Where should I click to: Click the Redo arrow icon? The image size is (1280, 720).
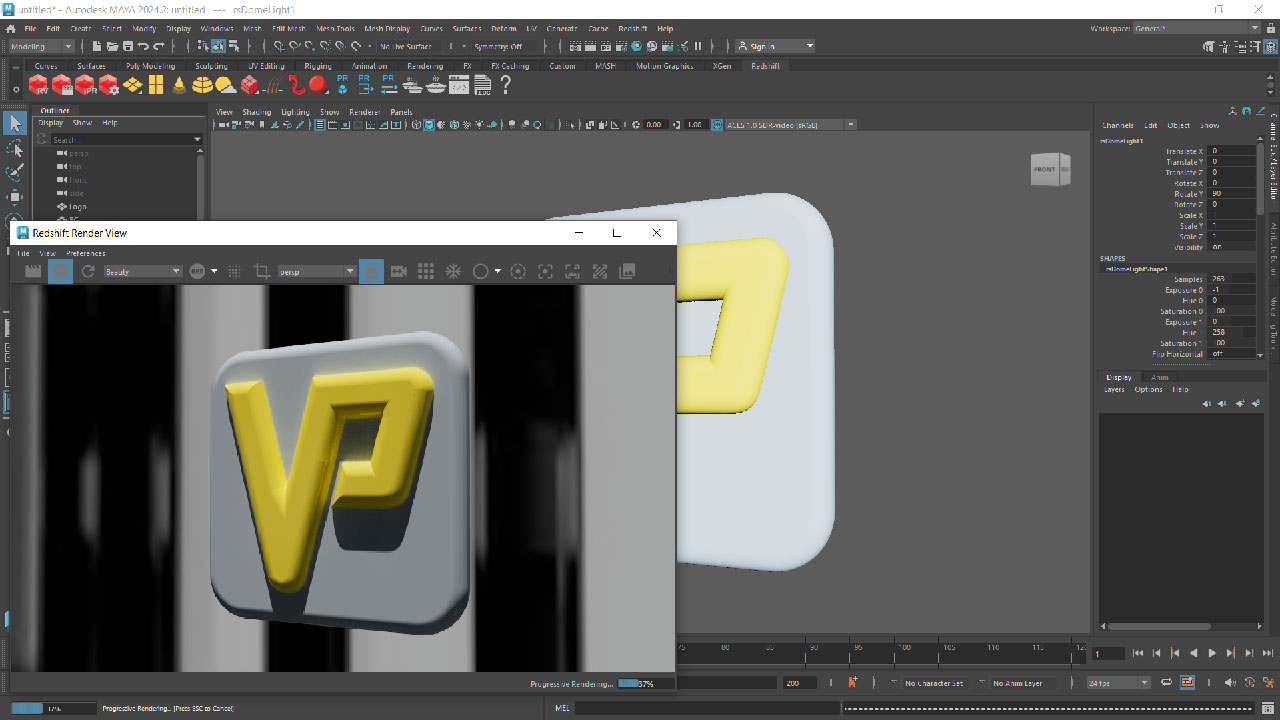click(158, 46)
